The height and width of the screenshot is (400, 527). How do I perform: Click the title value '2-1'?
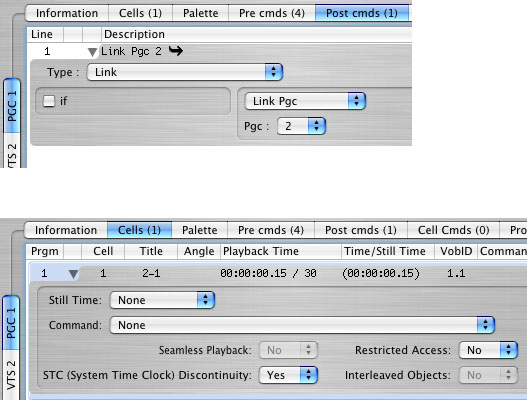[x=151, y=273]
